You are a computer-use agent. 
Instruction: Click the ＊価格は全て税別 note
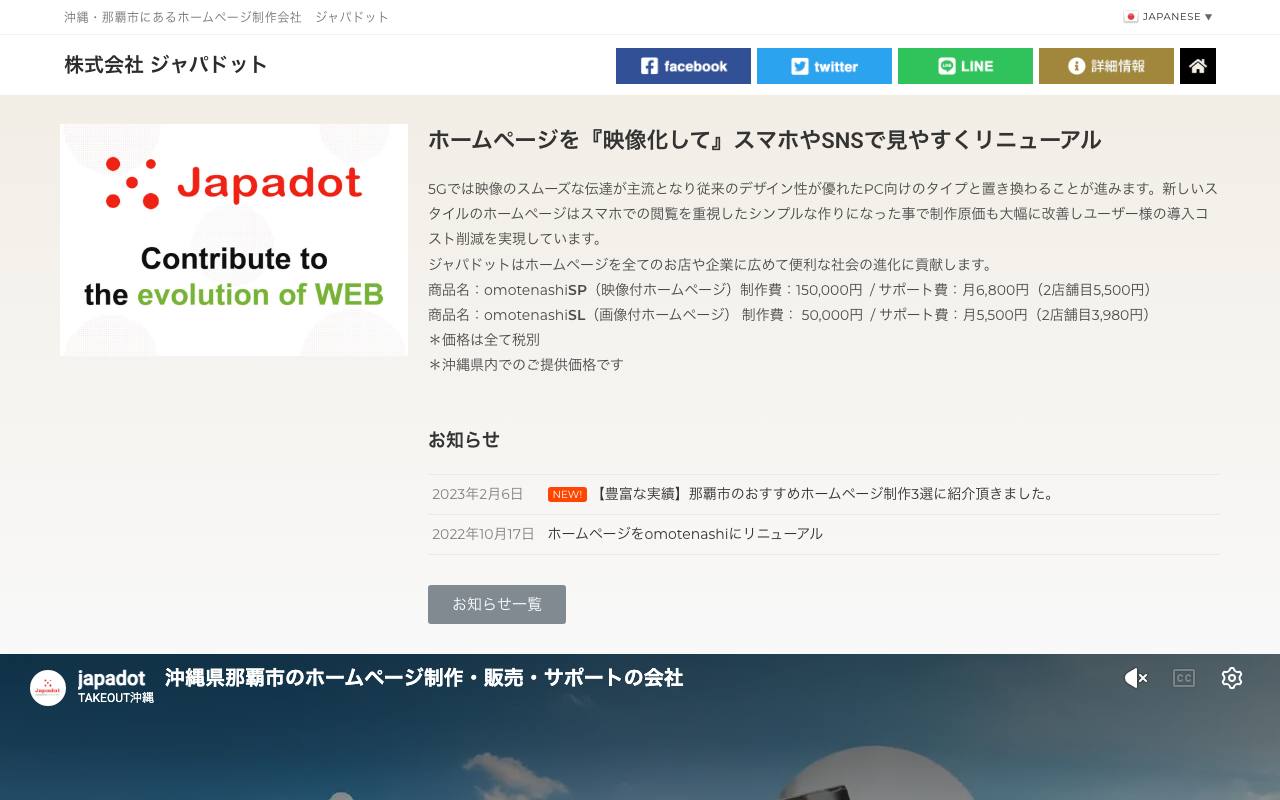[484, 340]
